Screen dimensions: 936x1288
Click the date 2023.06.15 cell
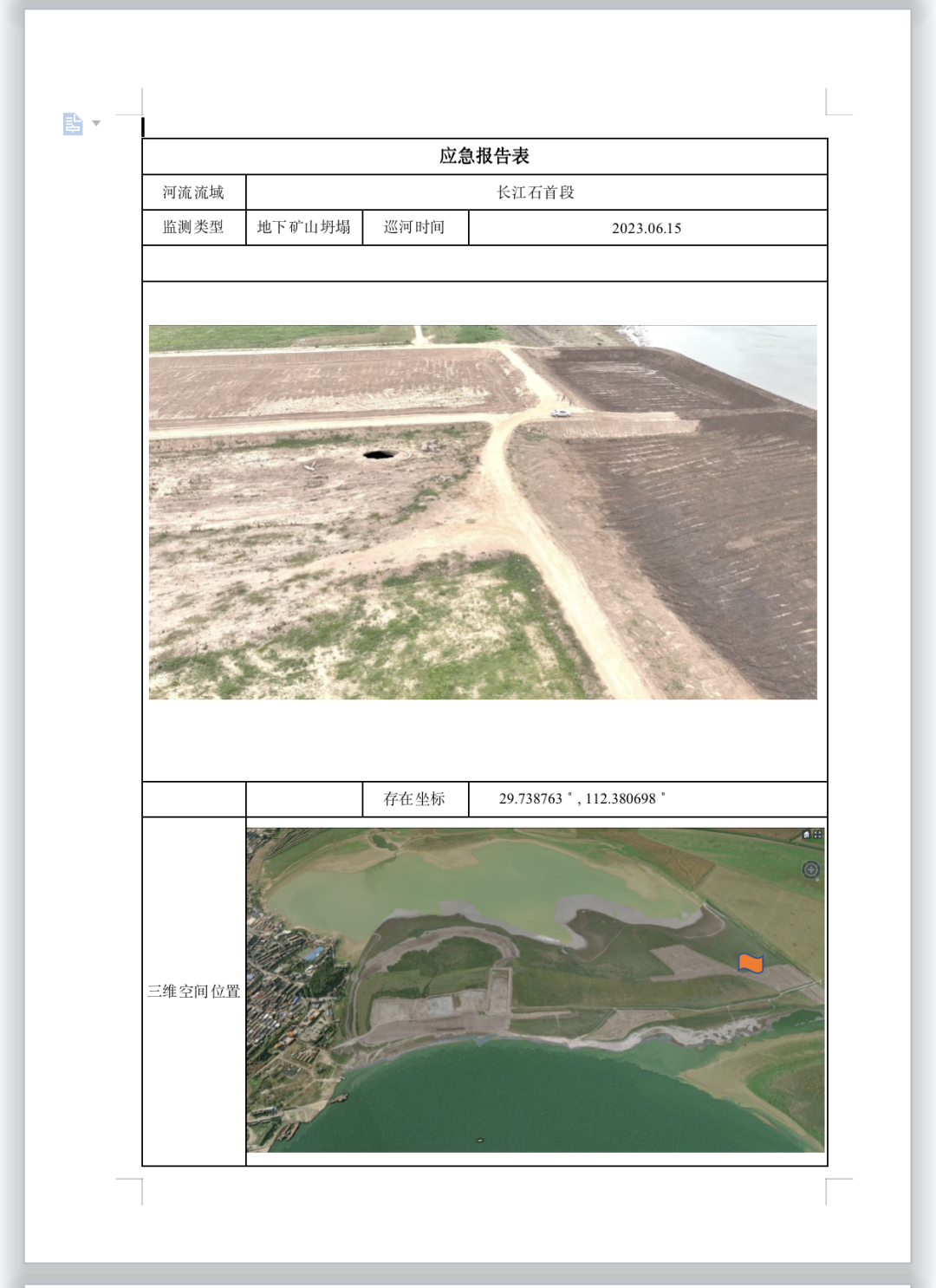pos(647,228)
